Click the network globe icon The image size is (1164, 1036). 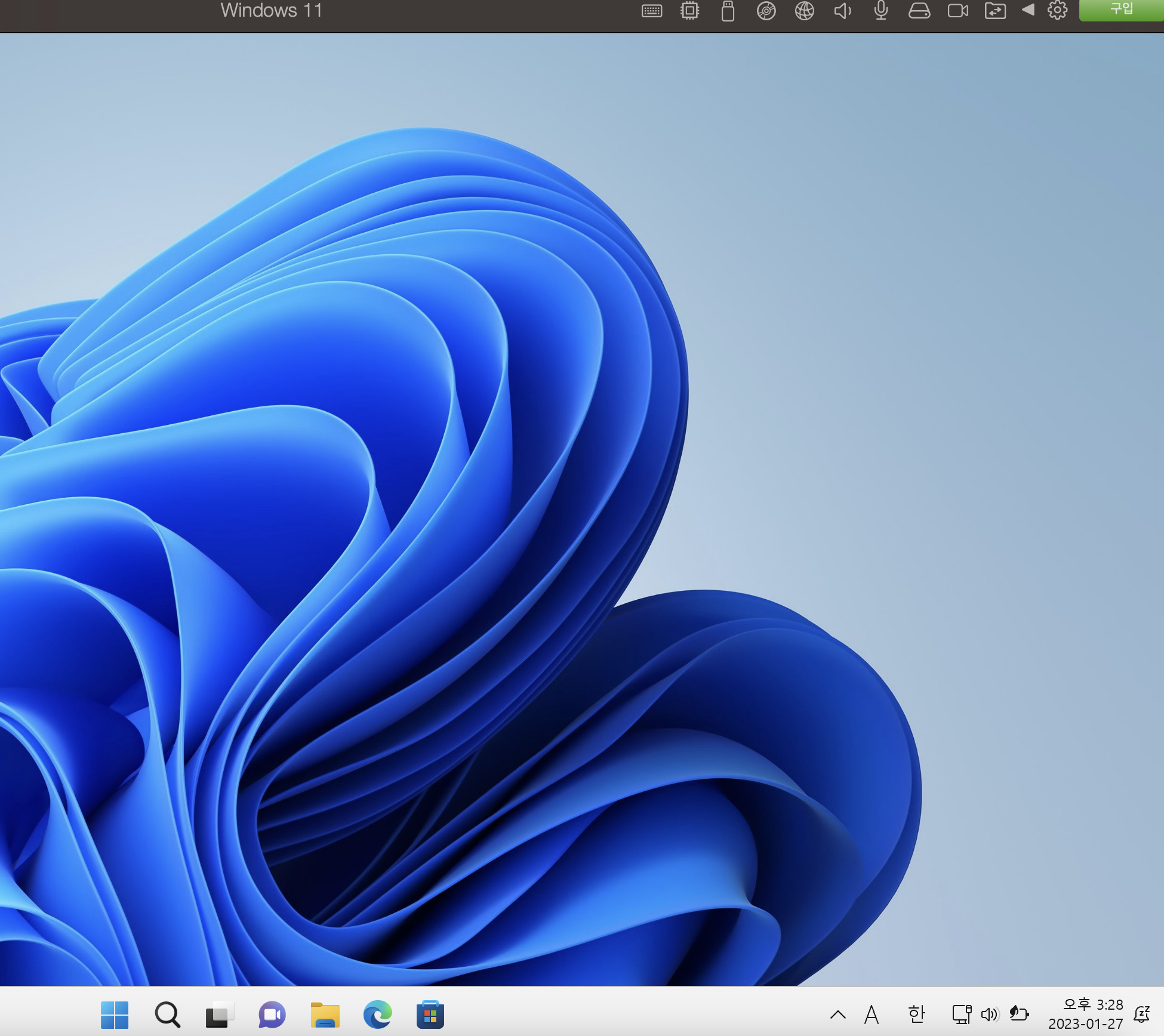point(804,11)
